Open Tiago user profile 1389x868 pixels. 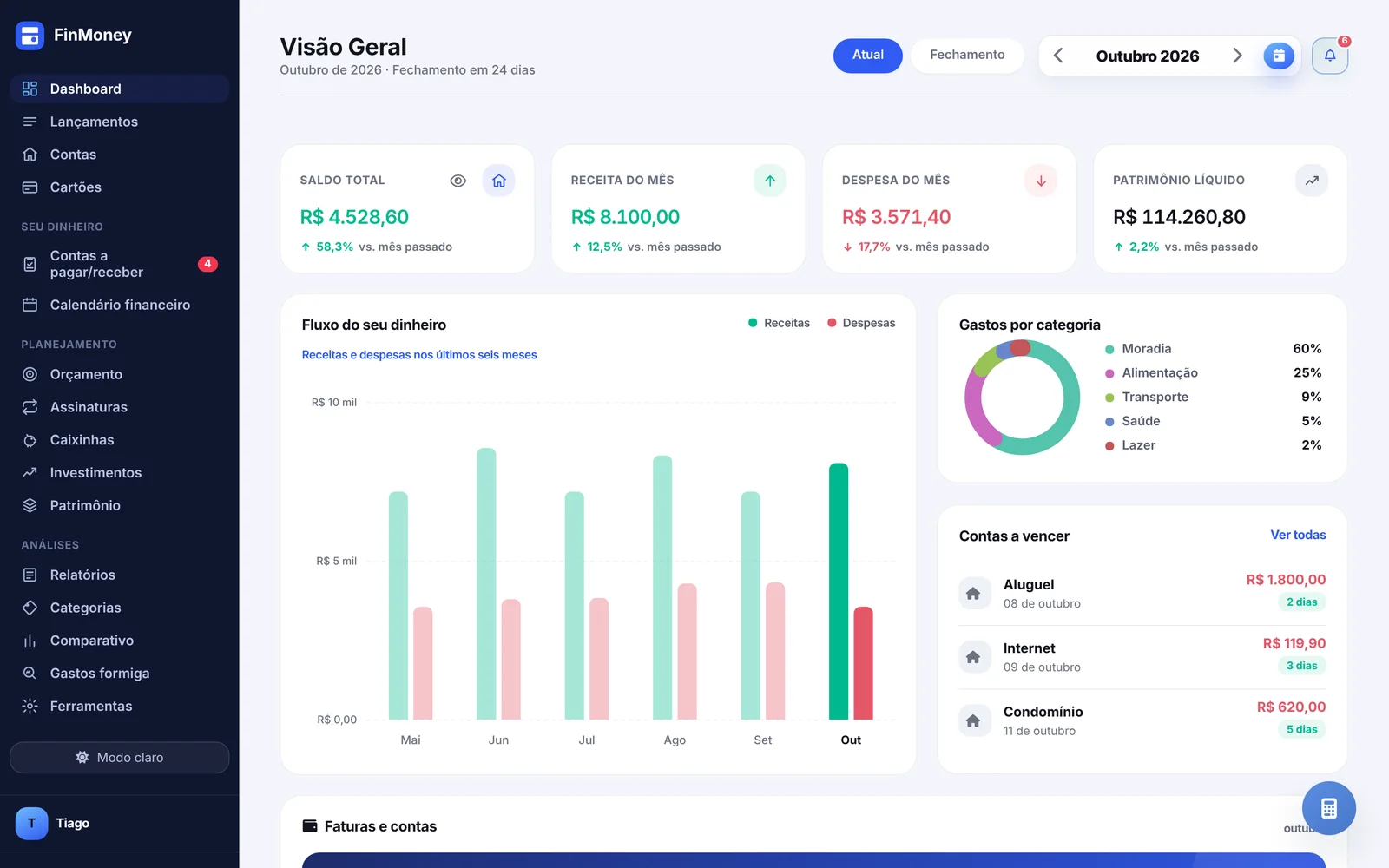(120, 824)
